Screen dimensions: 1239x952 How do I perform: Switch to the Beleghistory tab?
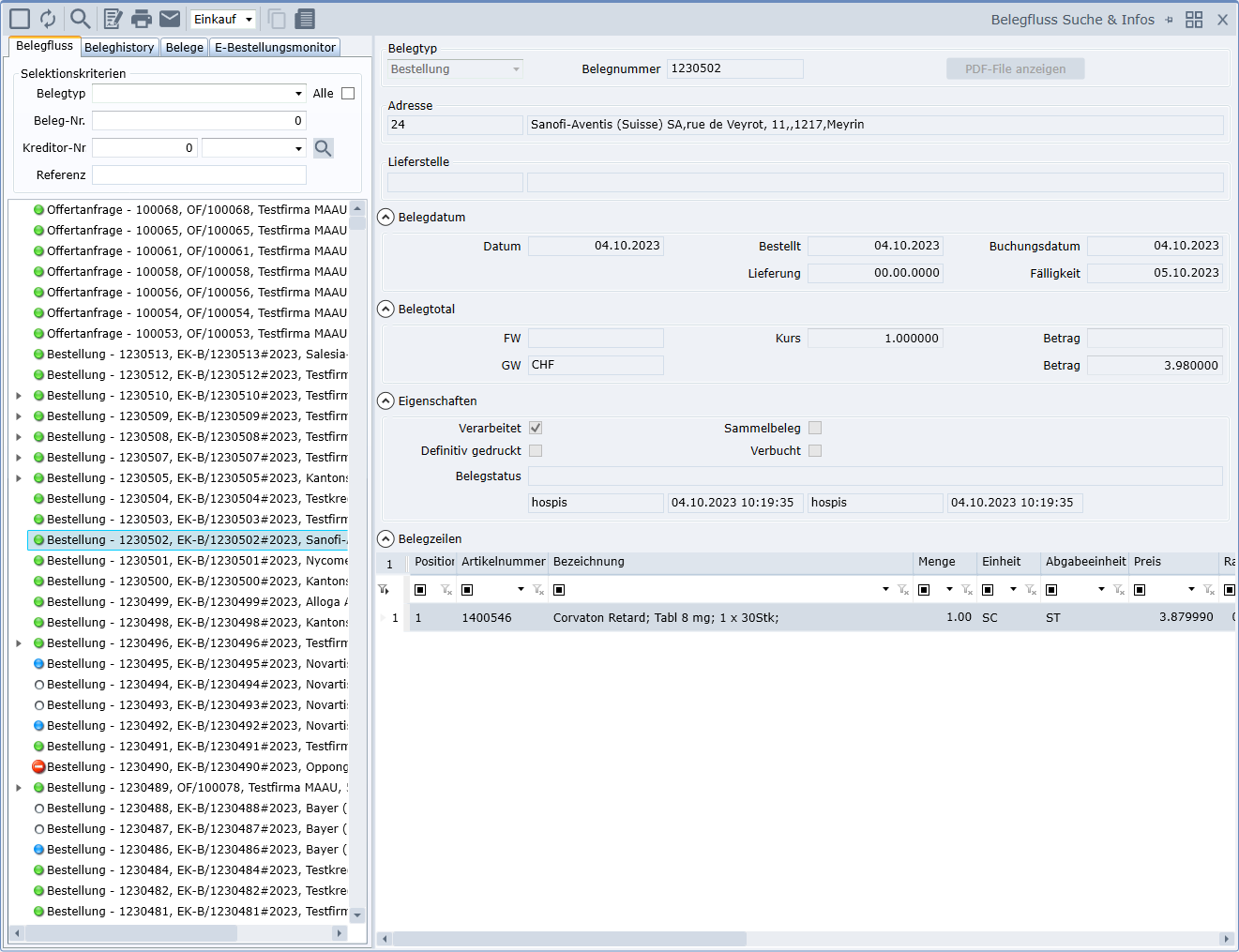(x=119, y=47)
